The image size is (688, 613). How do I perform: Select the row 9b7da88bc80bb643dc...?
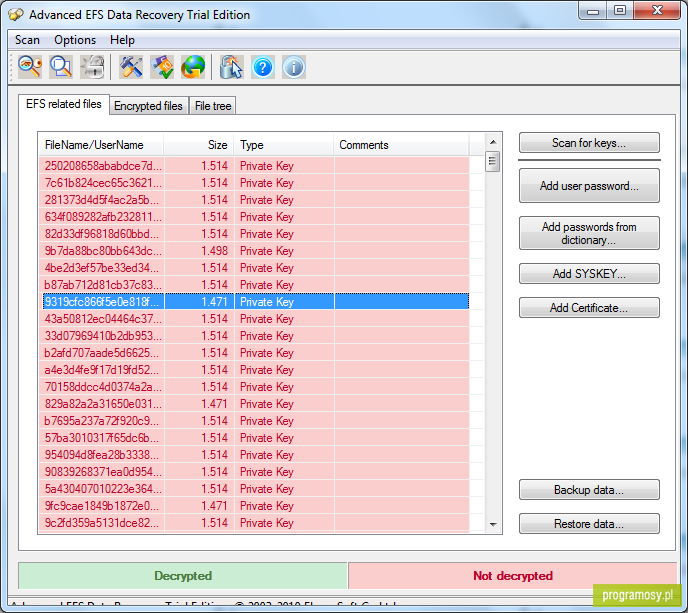tap(256, 251)
